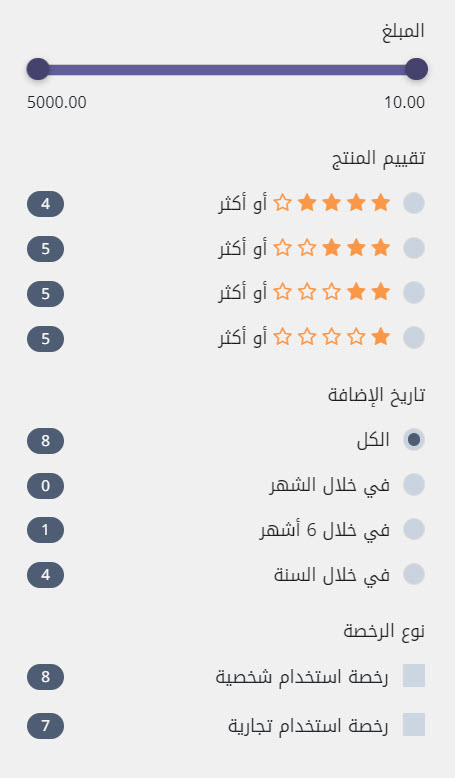The height and width of the screenshot is (778, 455).
Task: Choose the في خلال الشهر radio option
Action: point(413,485)
